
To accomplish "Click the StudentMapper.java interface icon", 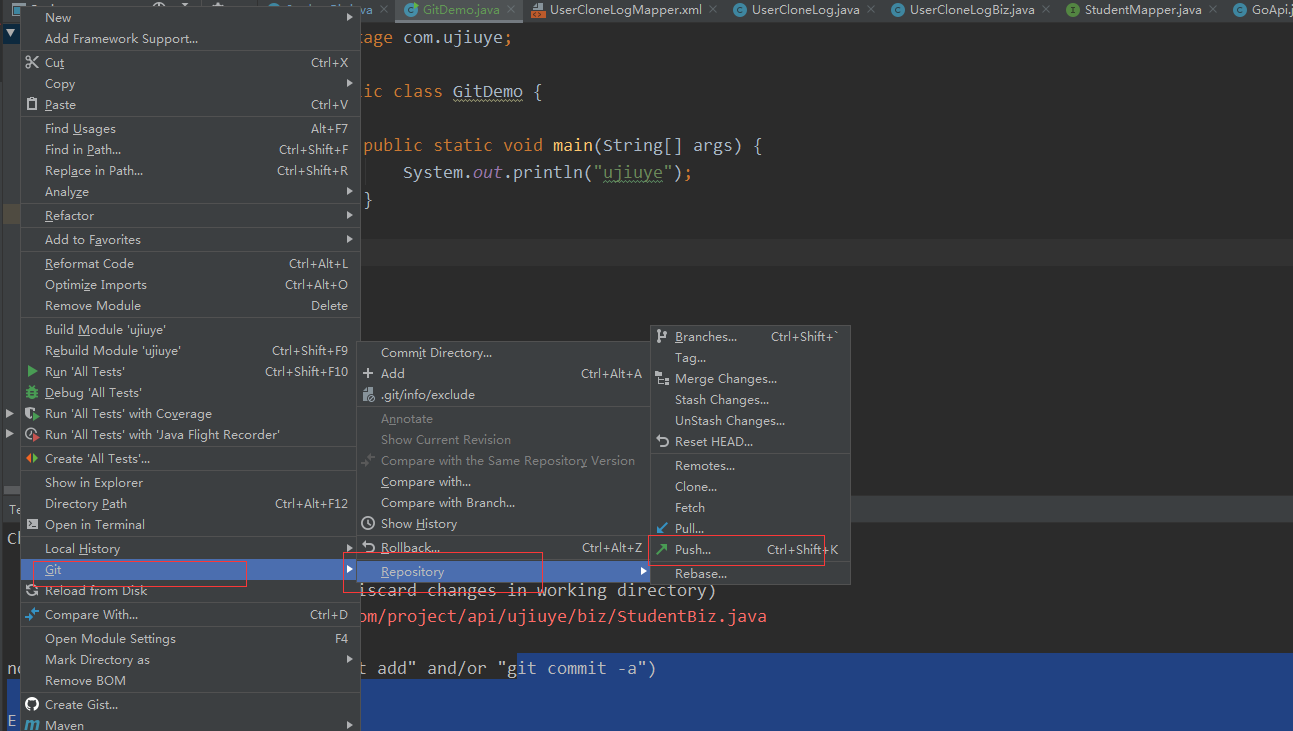I will 1073,10.
